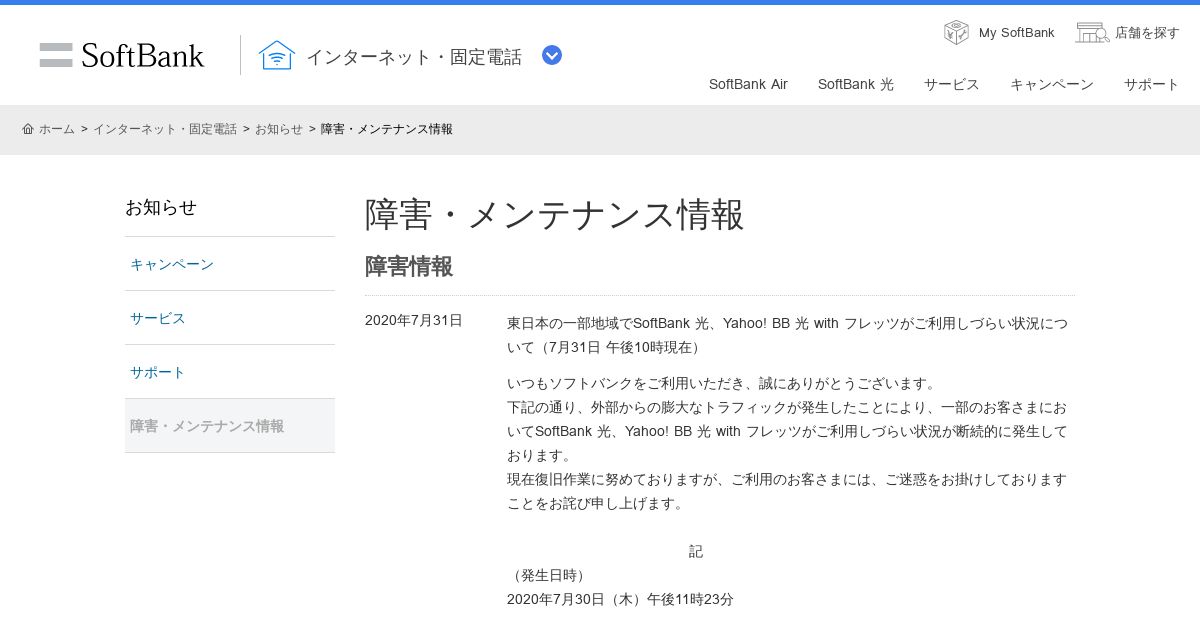
Task: Click the home icon in breadcrumb
Action: click(28, 129)
